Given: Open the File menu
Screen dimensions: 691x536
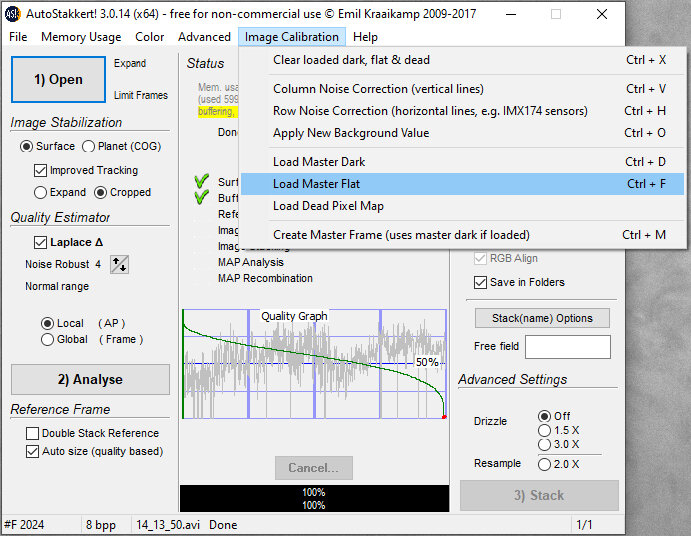Looking at the screenshot, I should [18, 37].
